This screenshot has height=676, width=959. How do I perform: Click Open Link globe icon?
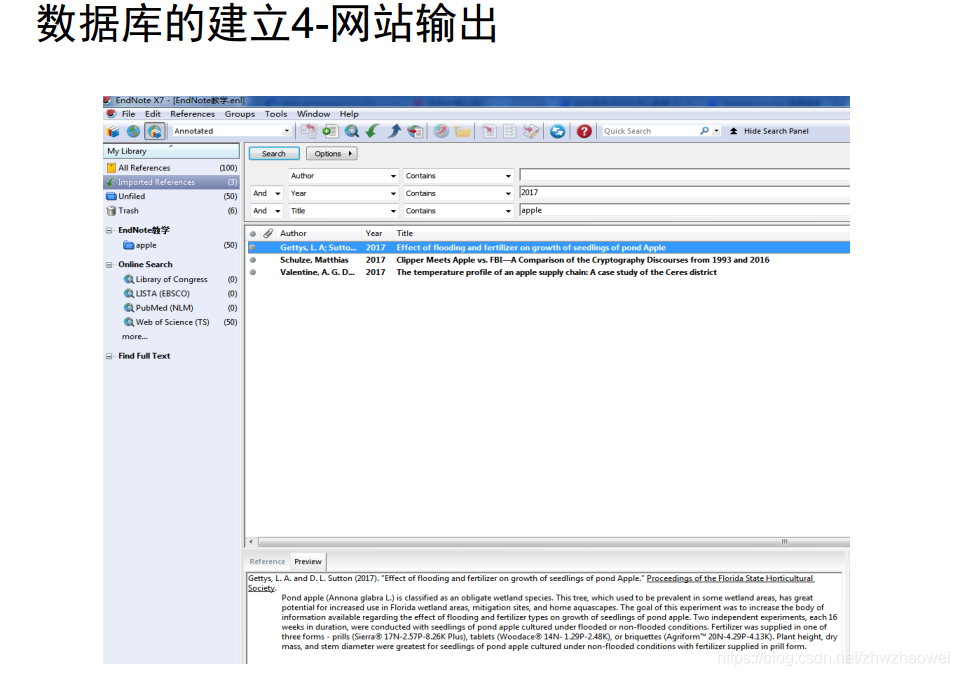click(x=441, y=131)
